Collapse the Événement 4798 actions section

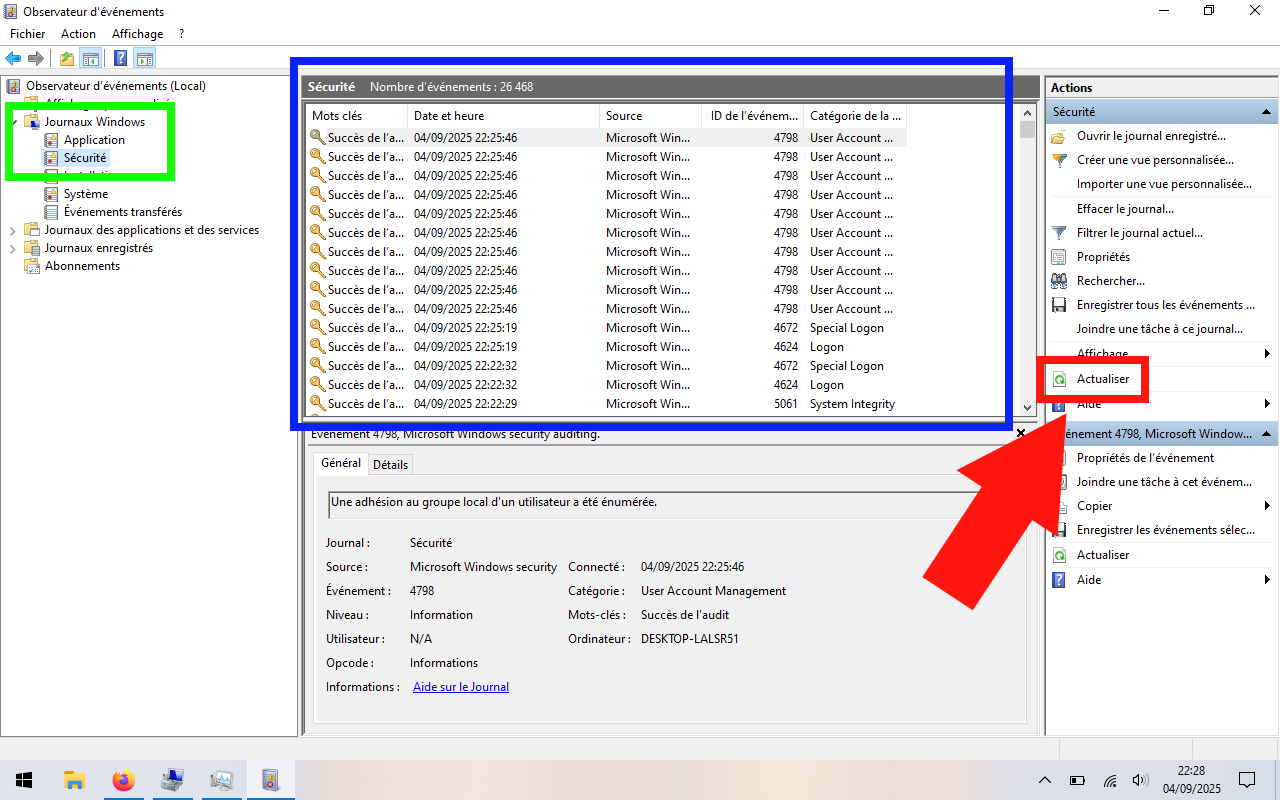click(1267, 434)
